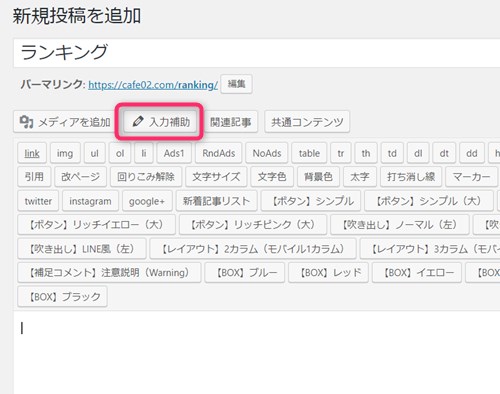Insert a table tag
The width and height of the screenshot is (500, 394).
tap(309, 153)
